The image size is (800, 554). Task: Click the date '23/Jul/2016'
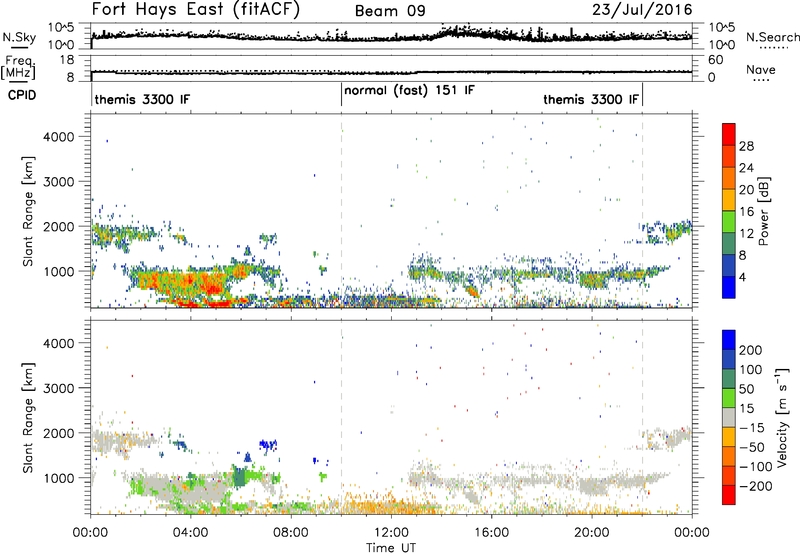pos(642,10)
